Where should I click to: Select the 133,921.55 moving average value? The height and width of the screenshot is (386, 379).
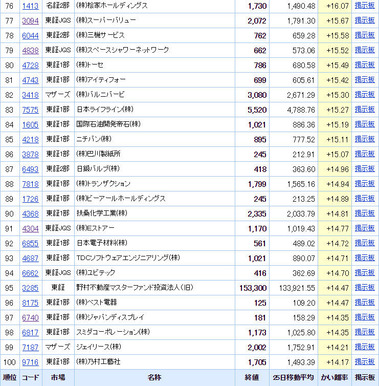tap(297, 288)
